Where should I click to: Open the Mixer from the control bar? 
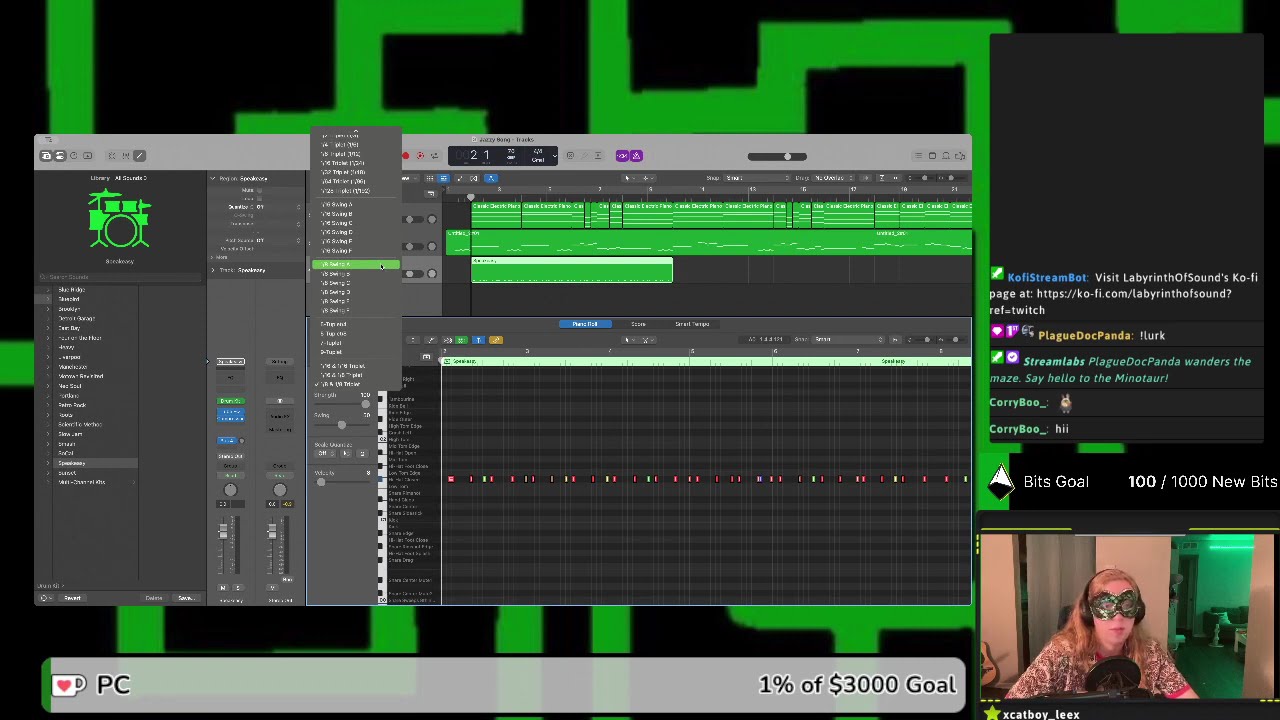pyautogui.click(x=125, y=155)
